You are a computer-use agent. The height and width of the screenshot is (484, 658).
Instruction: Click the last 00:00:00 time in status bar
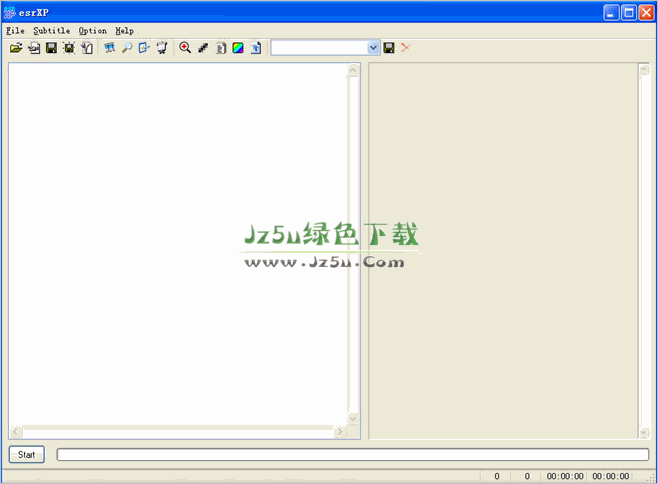611,476
